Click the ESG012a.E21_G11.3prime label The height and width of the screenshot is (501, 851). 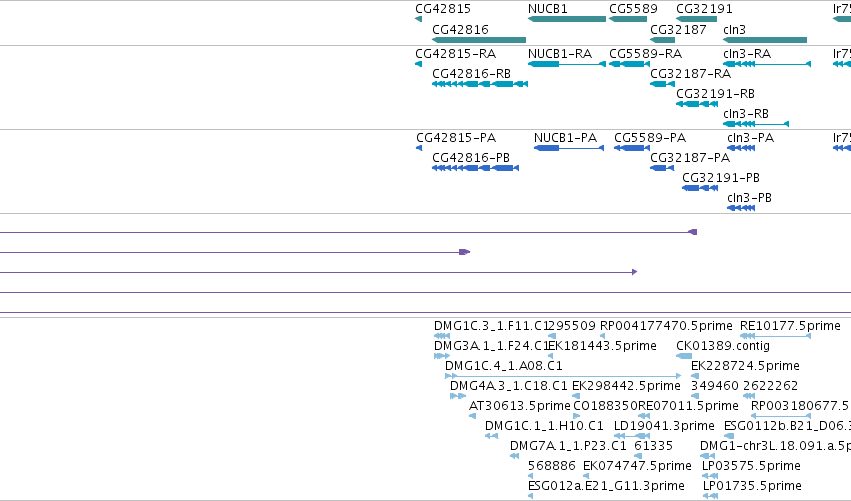[606, 486]
